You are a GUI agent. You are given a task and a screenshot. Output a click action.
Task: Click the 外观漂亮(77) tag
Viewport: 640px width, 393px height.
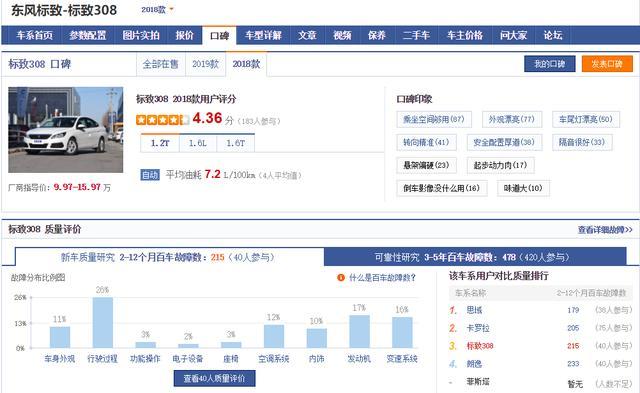[x=512, y=119]
